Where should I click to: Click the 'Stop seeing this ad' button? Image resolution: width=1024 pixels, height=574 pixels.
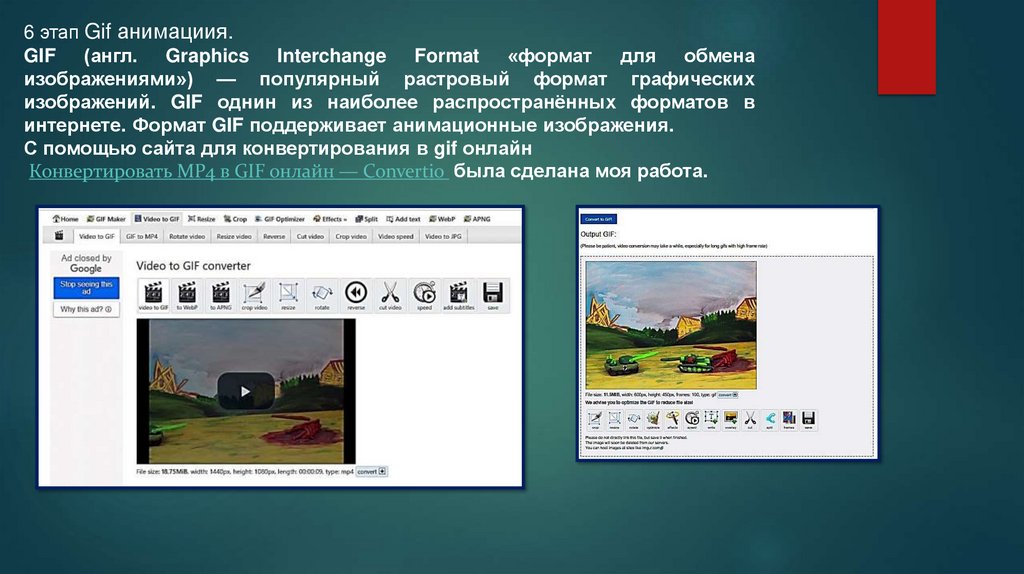tap(86, 288)
